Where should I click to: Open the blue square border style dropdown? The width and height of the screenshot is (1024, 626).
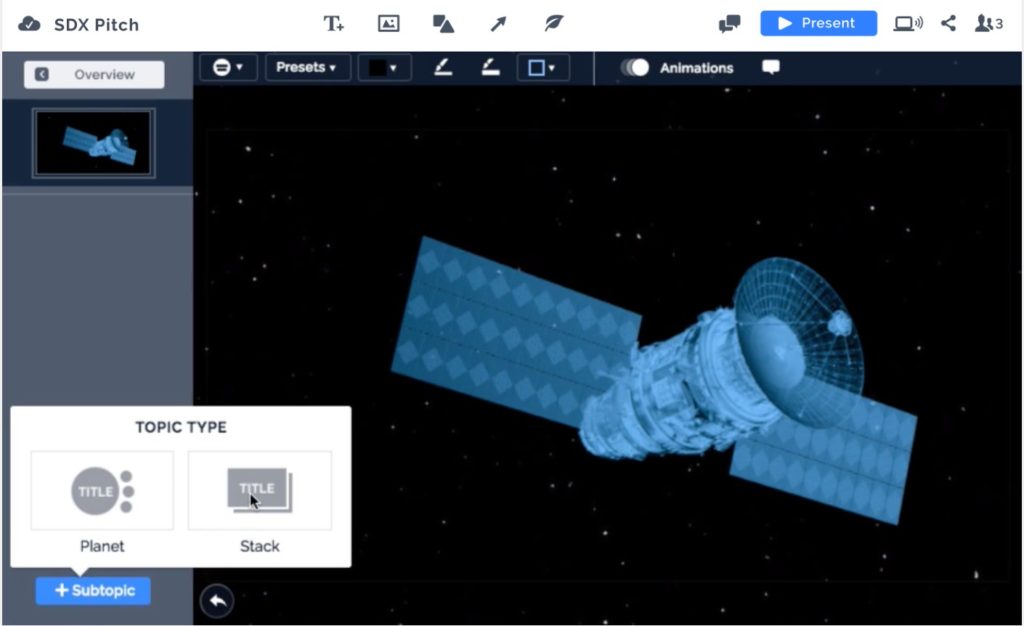(x=542, y=68)
